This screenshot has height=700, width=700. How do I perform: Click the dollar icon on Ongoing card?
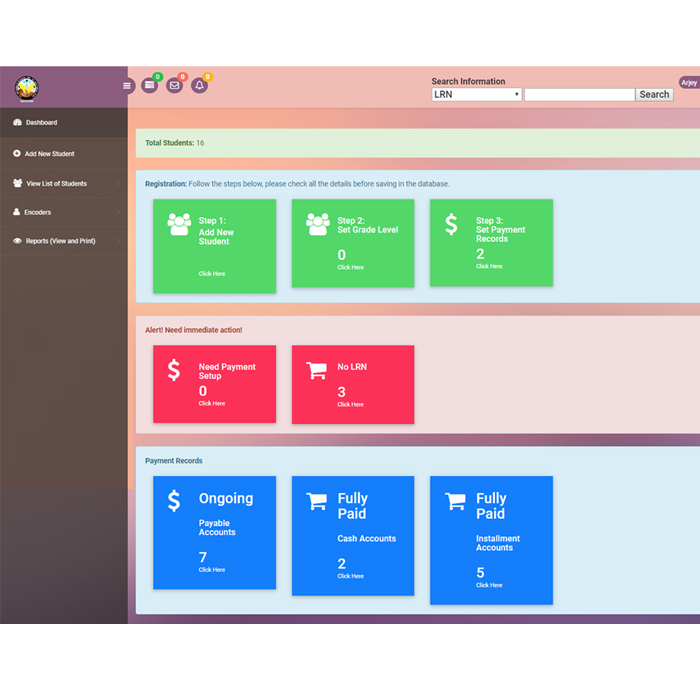point(174,501)
